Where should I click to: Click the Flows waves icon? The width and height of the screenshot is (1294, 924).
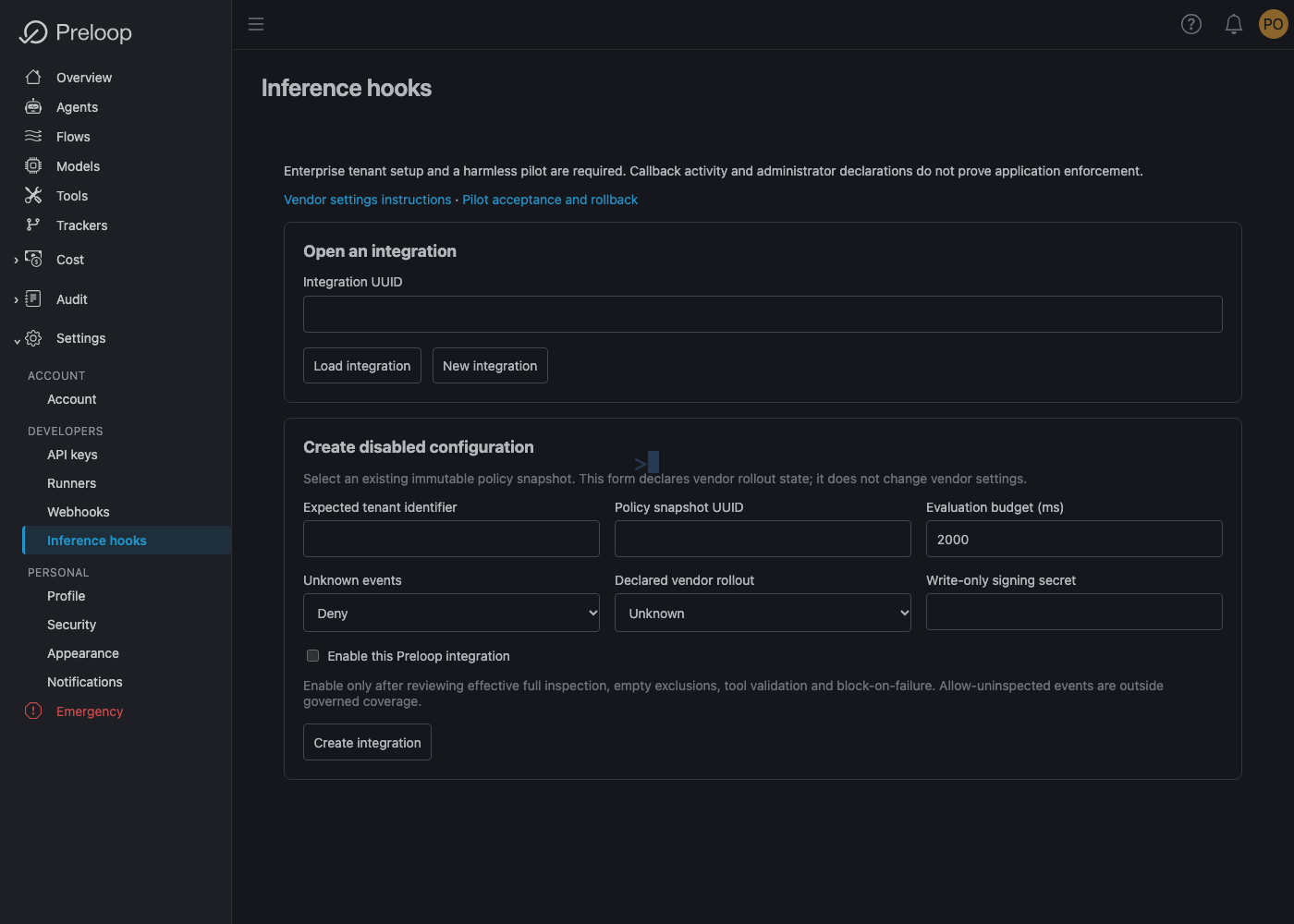click(33, 137)
